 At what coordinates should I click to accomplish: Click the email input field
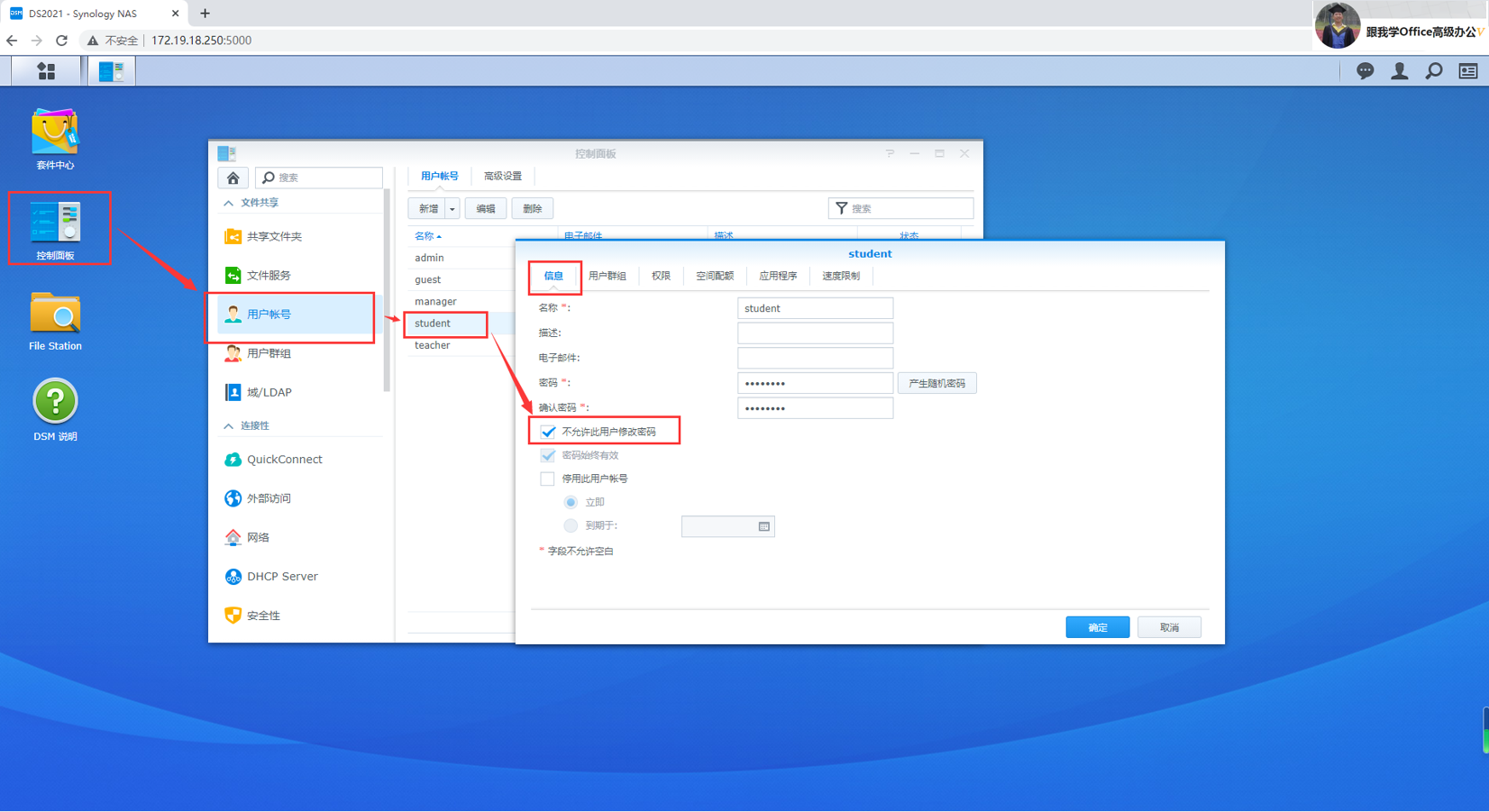point(815,358)
